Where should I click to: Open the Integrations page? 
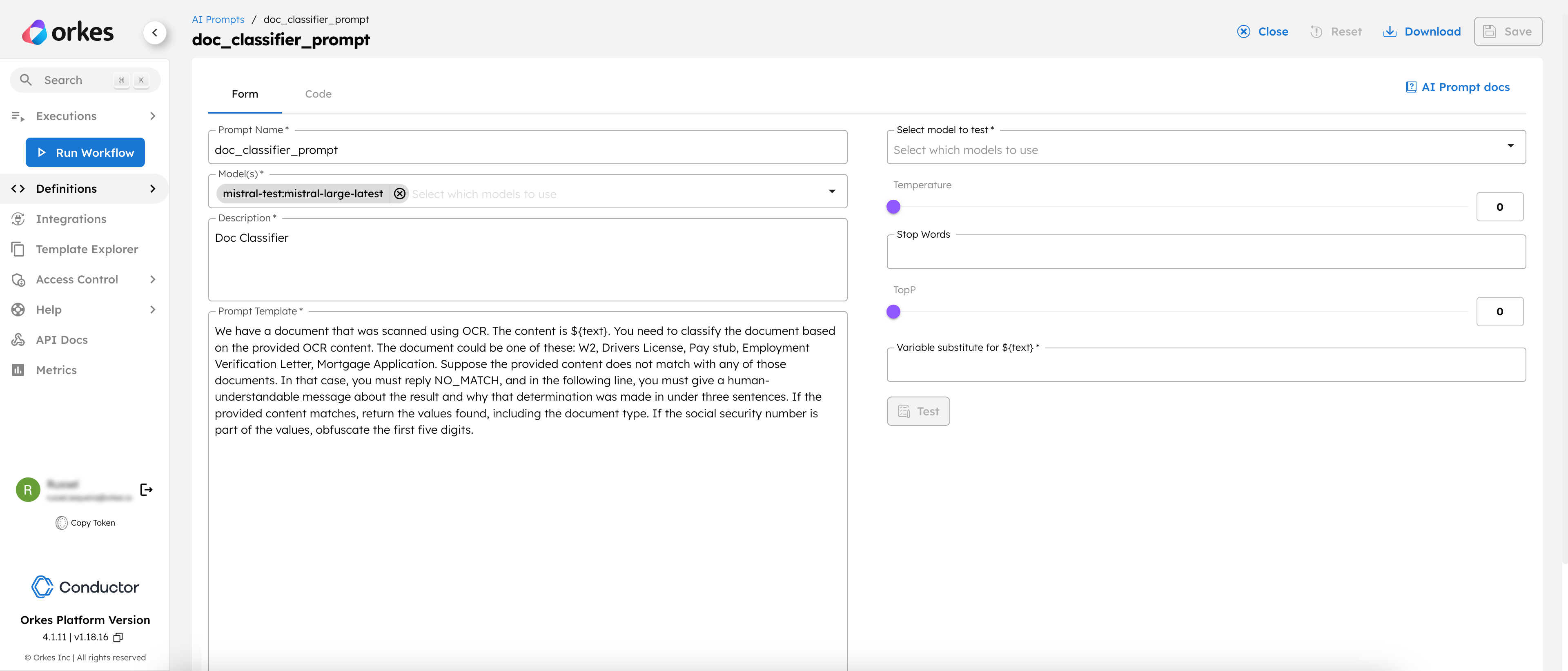pos(71,218)
